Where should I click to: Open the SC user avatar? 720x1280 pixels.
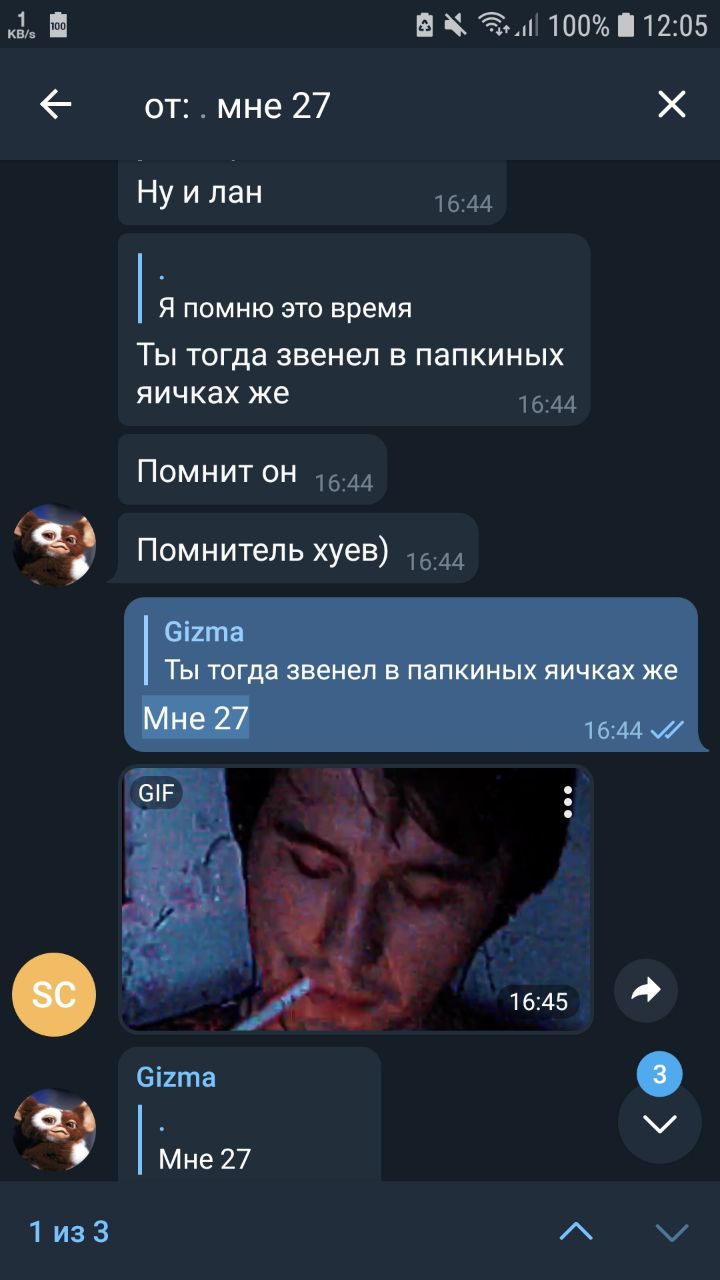tap(54, 994)
